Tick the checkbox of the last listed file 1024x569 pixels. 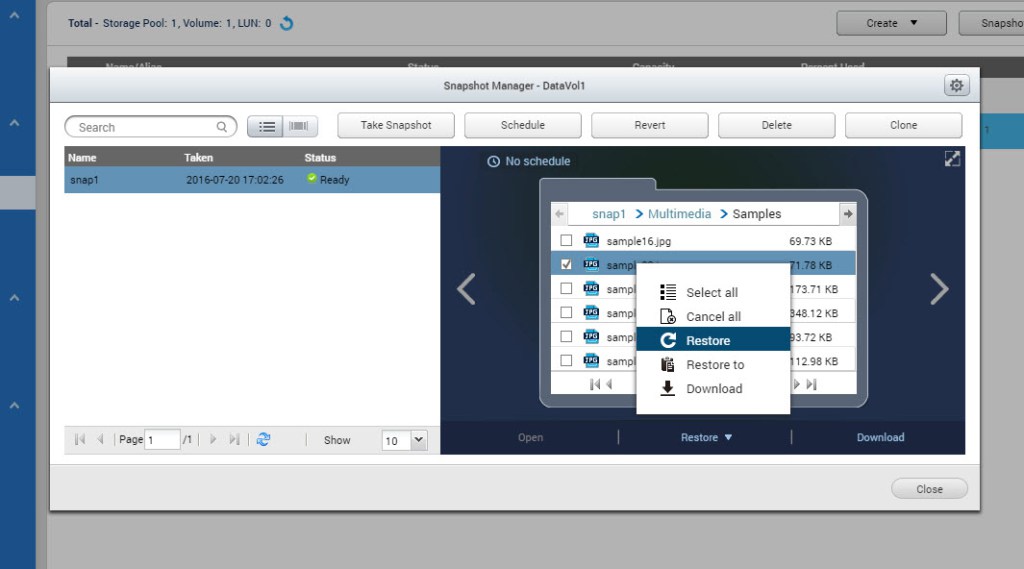[566, 361]
